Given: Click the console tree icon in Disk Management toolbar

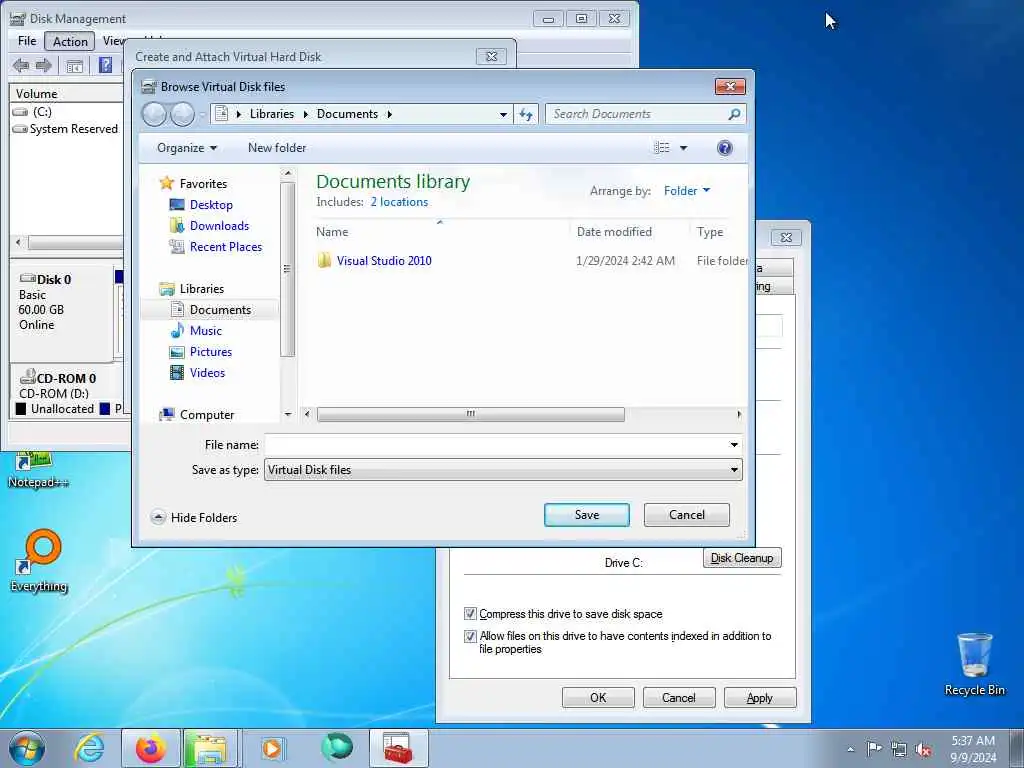Looking at the screenshot, I should (74, 65).
